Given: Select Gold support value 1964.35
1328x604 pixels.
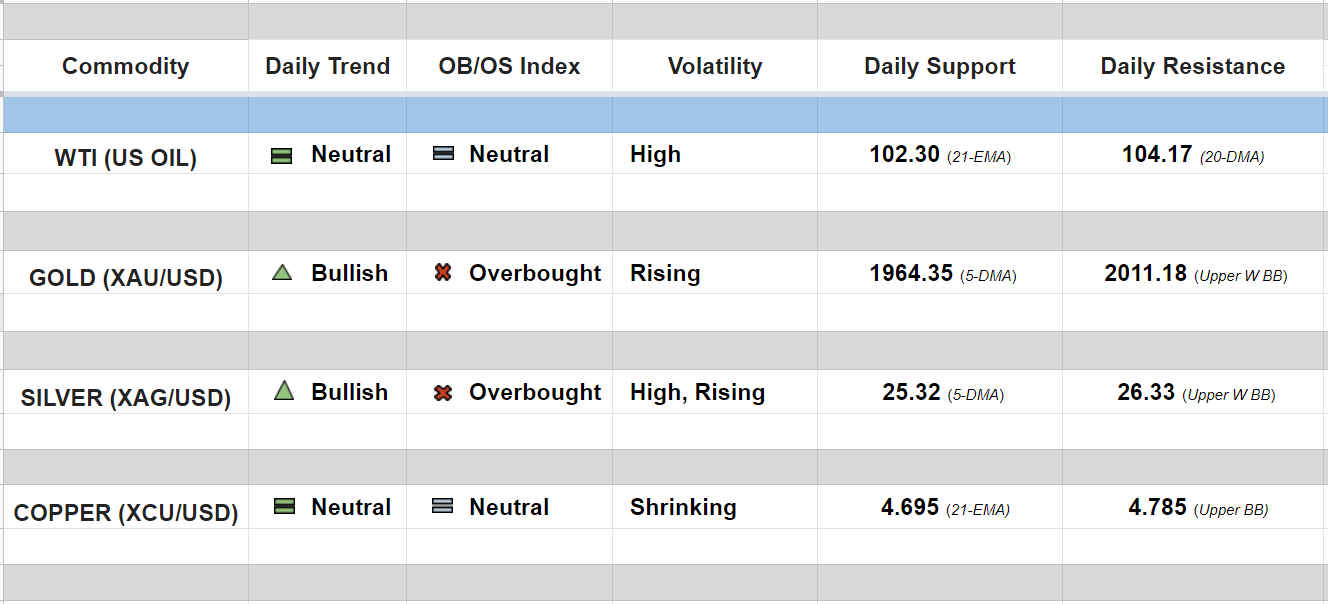Looking at the screenshot, I should pyautogui.click(x=911, y=273).
